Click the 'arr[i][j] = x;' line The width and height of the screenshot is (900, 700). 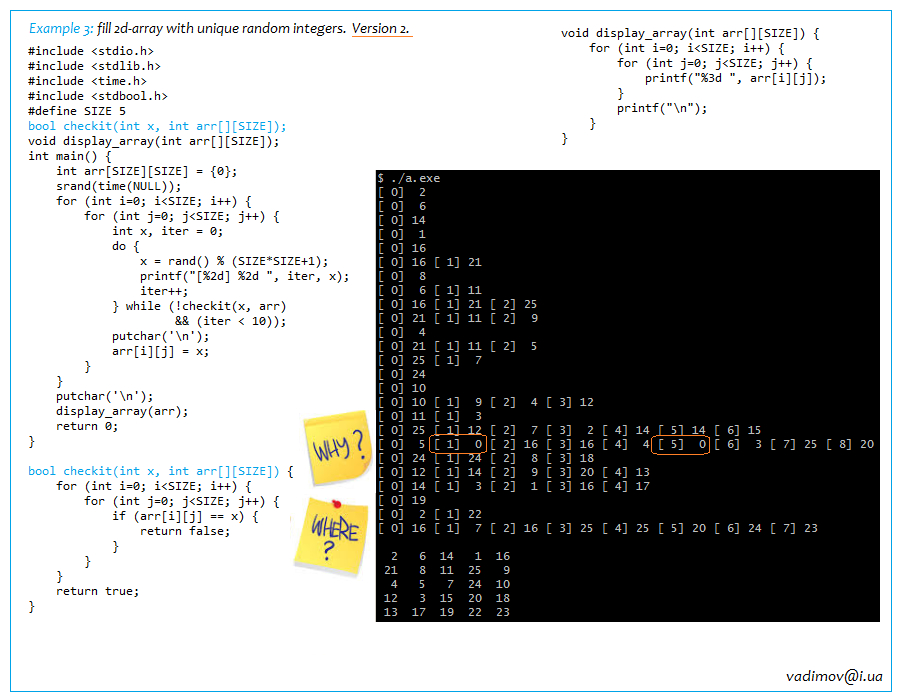click(x=160, y=351)
